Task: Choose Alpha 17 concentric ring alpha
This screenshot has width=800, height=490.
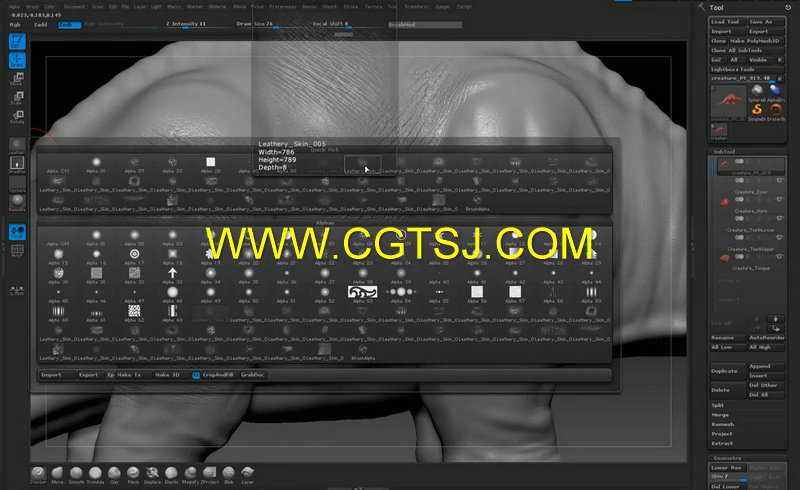Action: (x=134, y=256)
